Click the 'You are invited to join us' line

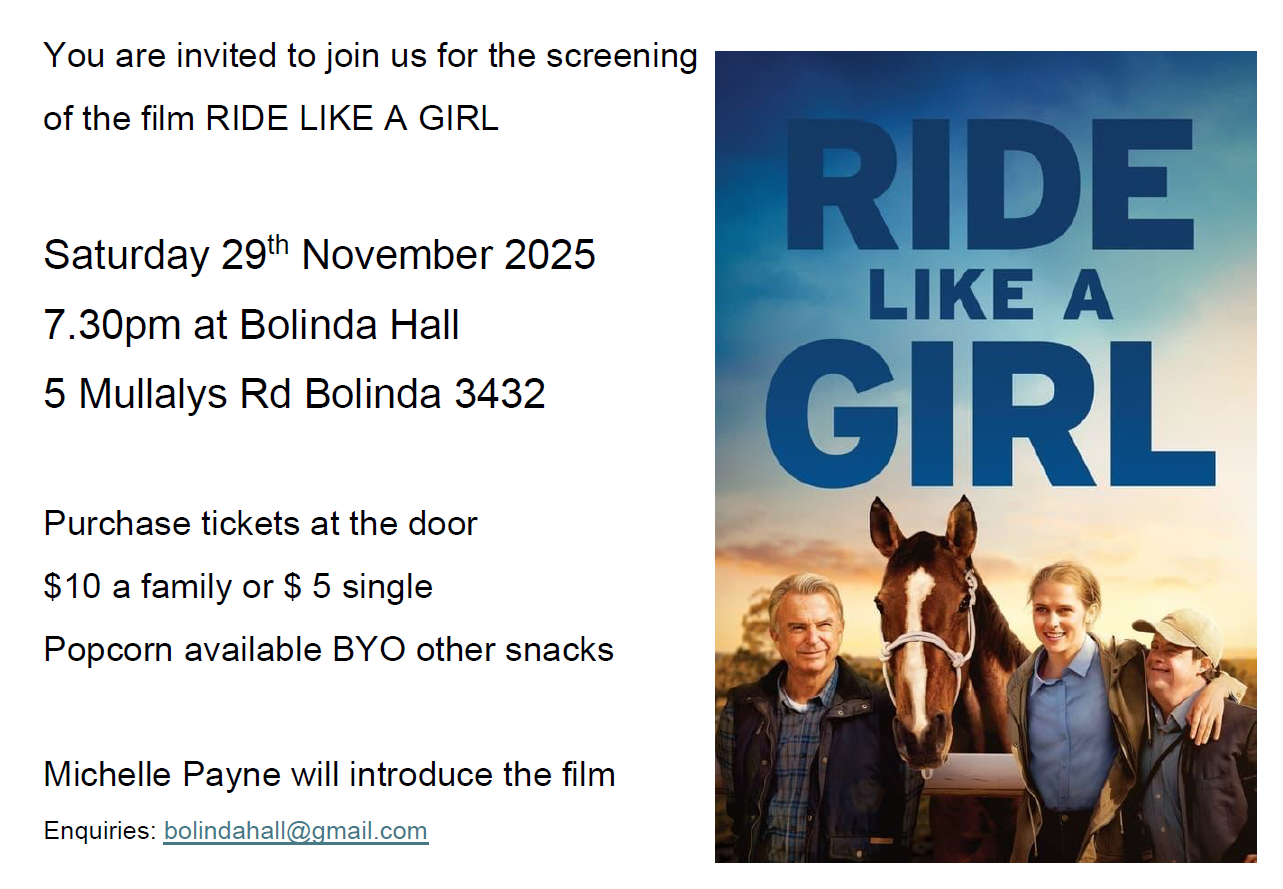point(370,56)
